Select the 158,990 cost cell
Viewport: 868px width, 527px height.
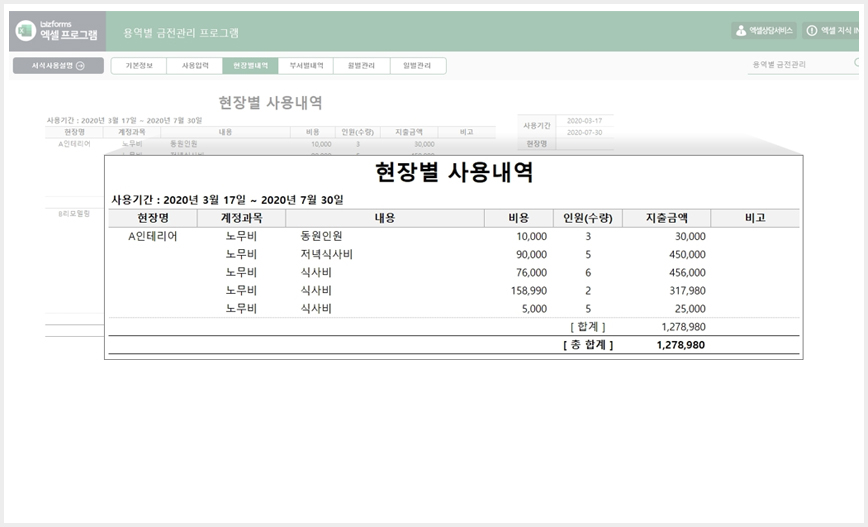[529, 291]
